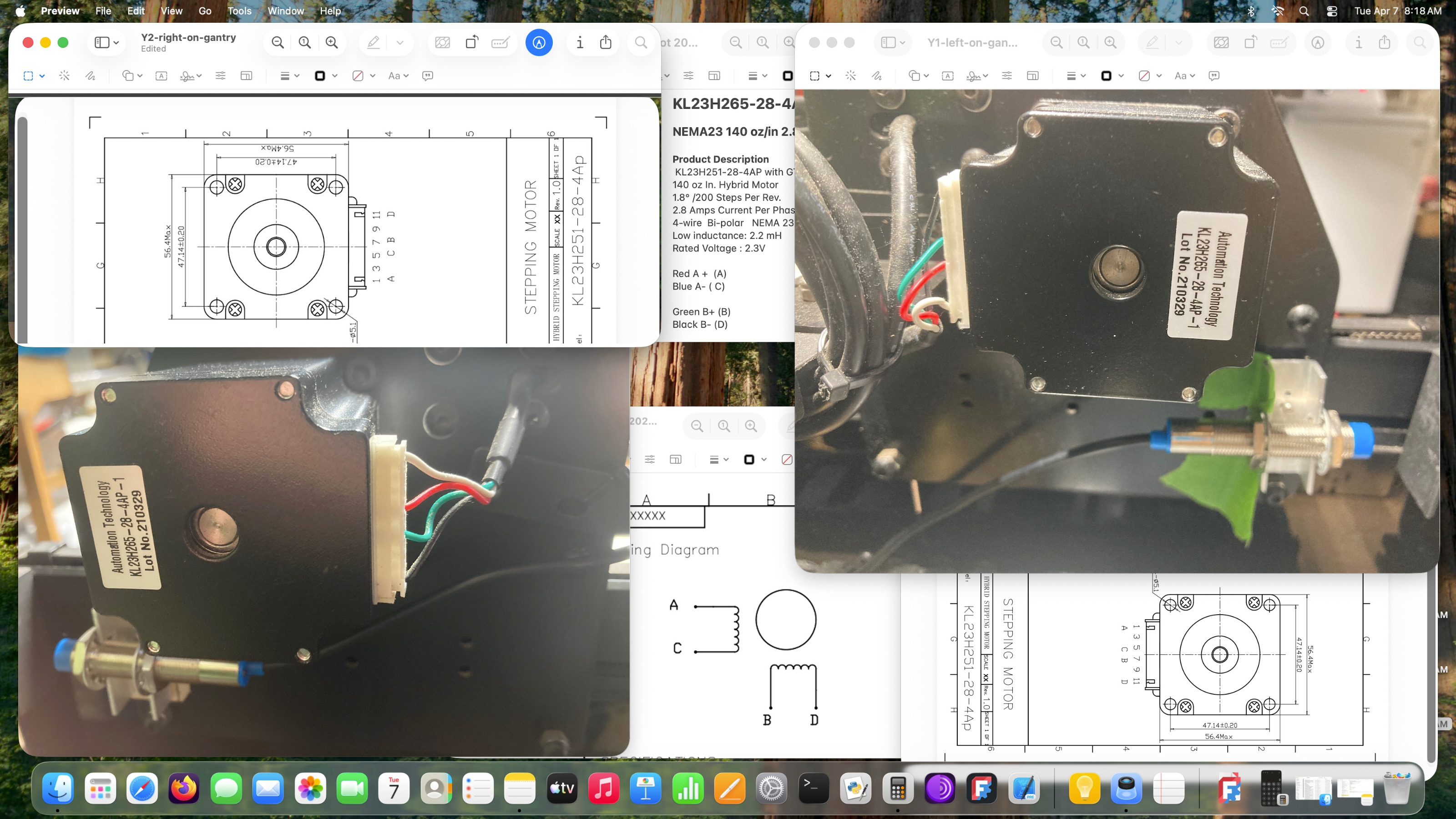Toggle the Markup toolbar in Y1-left-on-gantry
1456x819 pixels.
coord(1318,42)
